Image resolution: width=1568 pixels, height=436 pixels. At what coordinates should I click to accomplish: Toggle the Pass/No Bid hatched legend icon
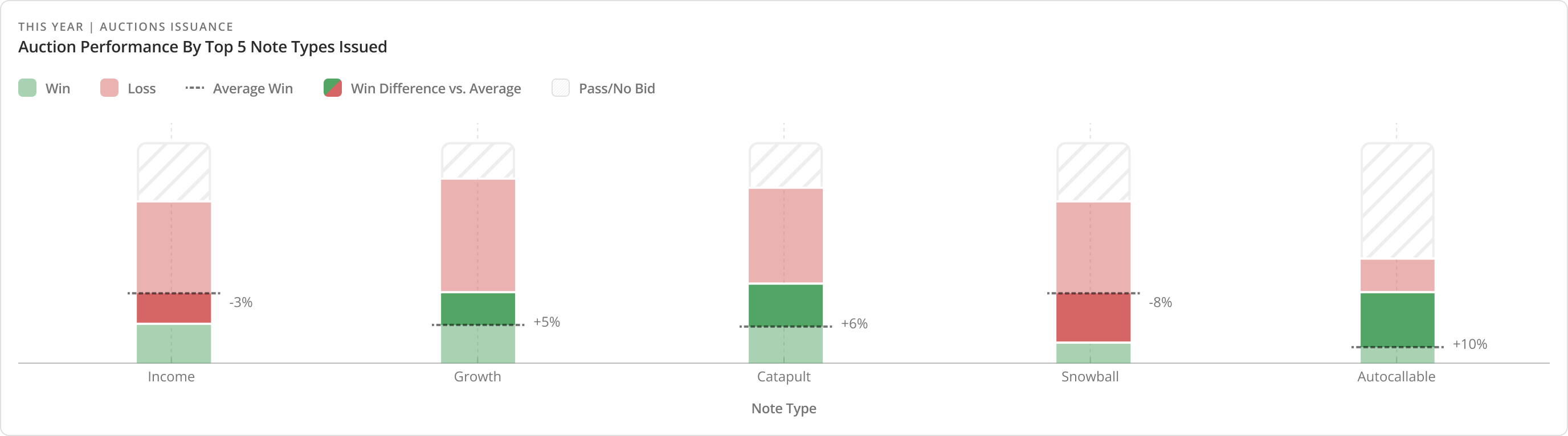click(x=561, y=88)
